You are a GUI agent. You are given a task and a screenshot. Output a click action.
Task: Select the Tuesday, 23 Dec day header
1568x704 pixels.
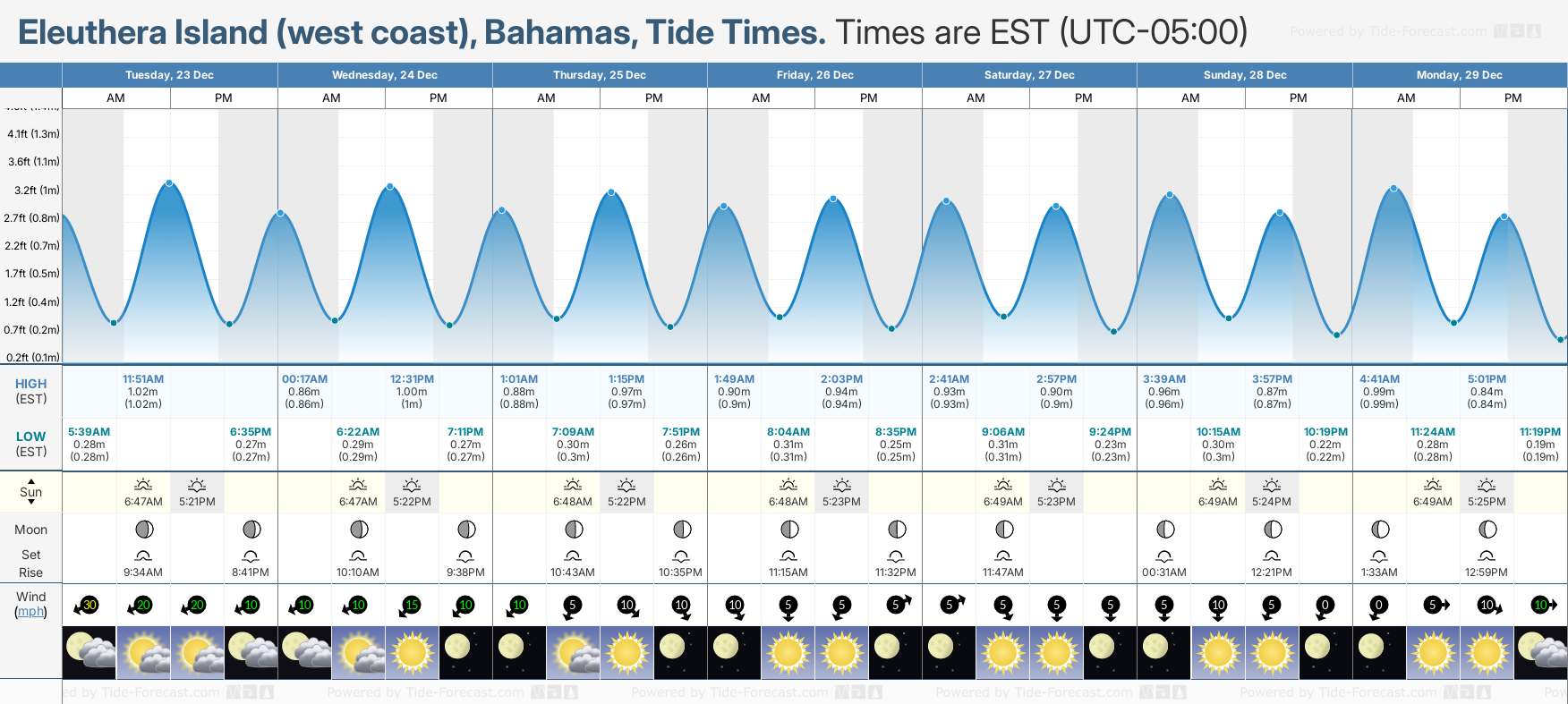[169, 75]
